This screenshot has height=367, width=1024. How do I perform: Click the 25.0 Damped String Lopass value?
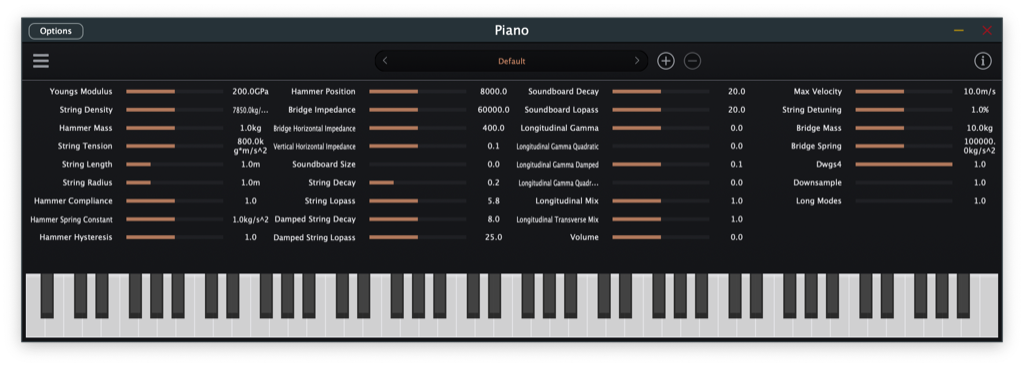pyautogui.click(x=494, y=237)
